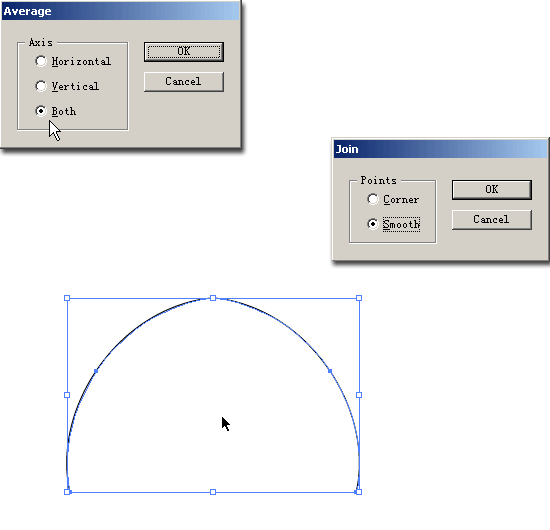Click the top-right bounding box handle
Viewport: 550px width, 530px height.
tap(359, 298)
